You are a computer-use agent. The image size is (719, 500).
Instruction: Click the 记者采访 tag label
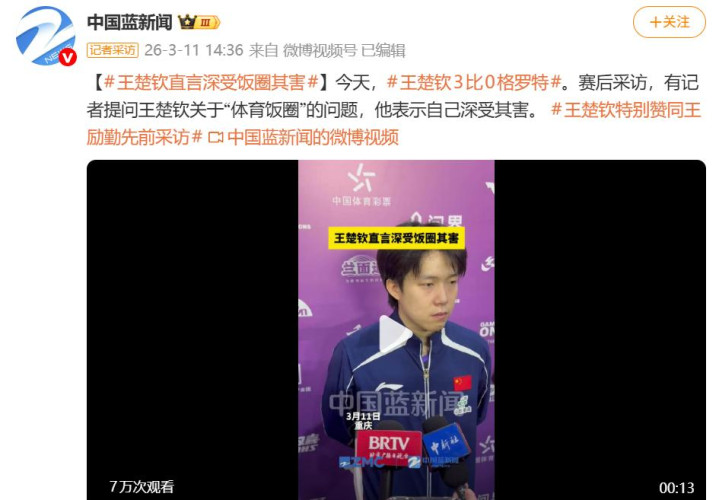pos(112,50)
